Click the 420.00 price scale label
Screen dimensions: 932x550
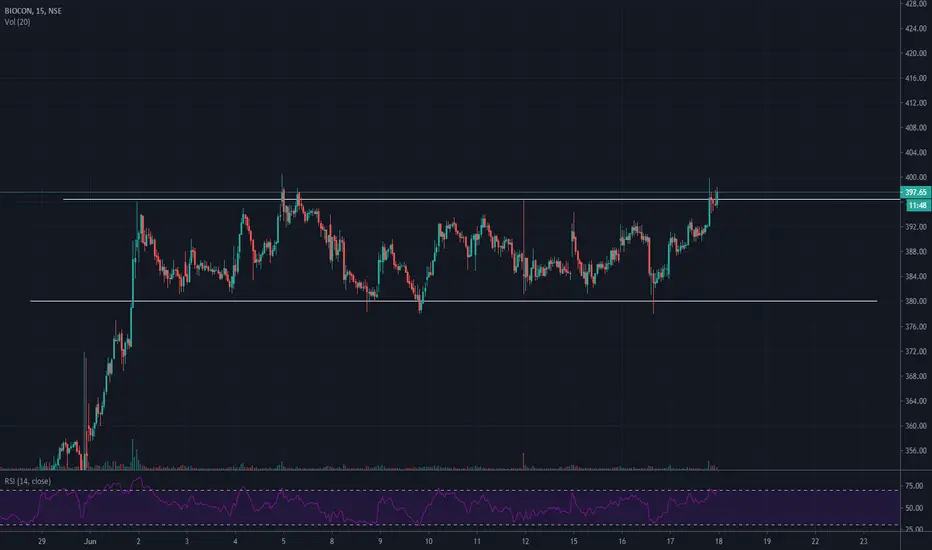click(916, 53)
